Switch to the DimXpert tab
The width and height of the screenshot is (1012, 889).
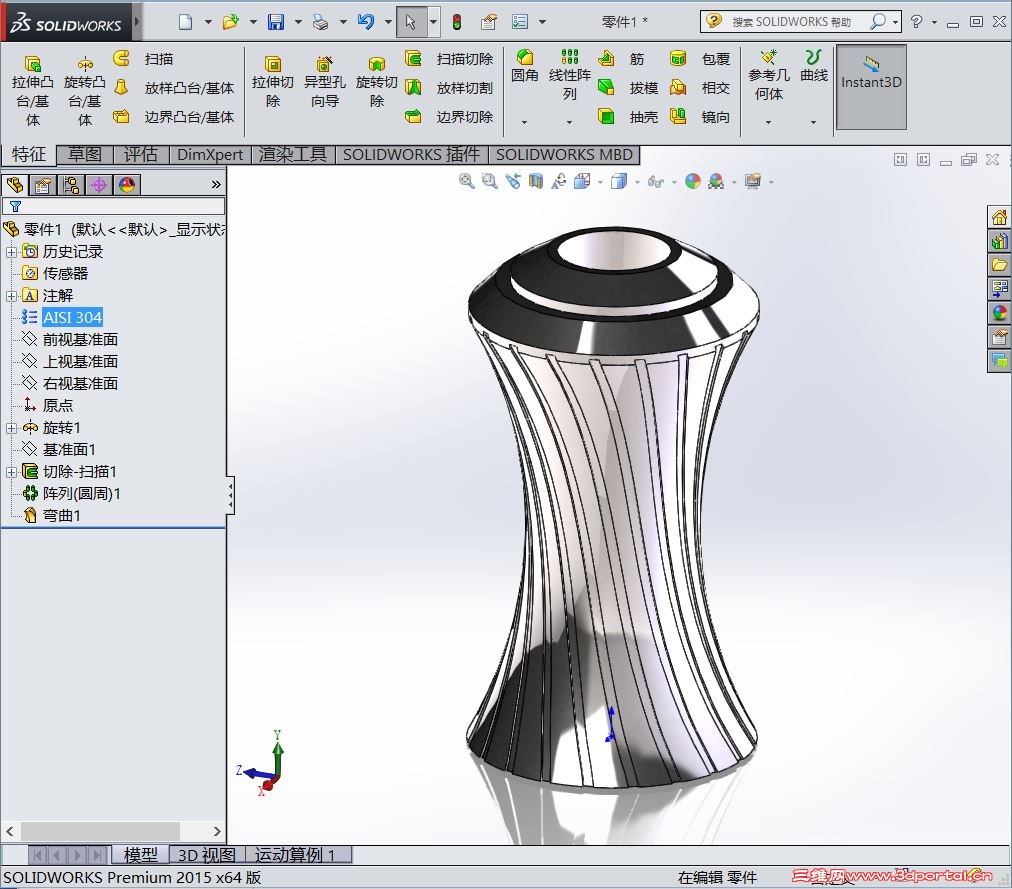click(x=210, y=155)
